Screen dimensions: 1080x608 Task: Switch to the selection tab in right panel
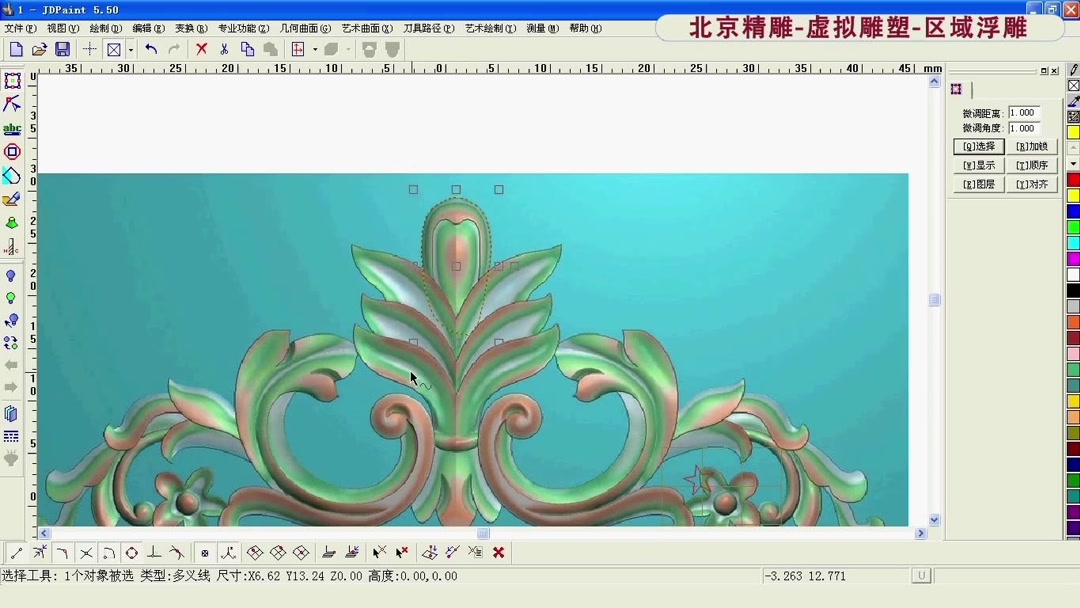(956, 89)
